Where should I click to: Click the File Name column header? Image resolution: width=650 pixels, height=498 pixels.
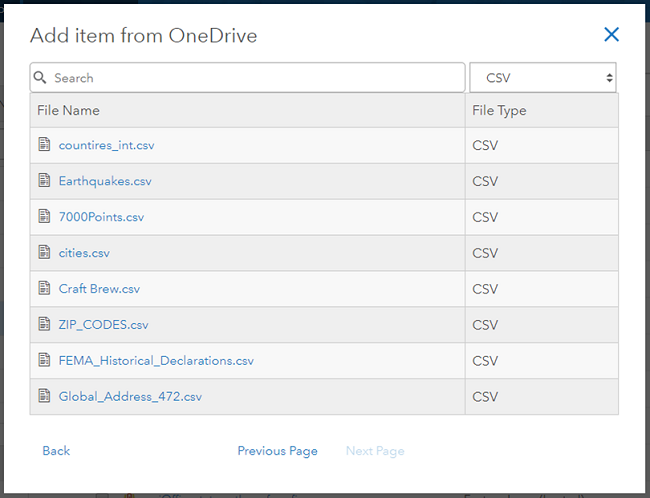click(68, 110)
